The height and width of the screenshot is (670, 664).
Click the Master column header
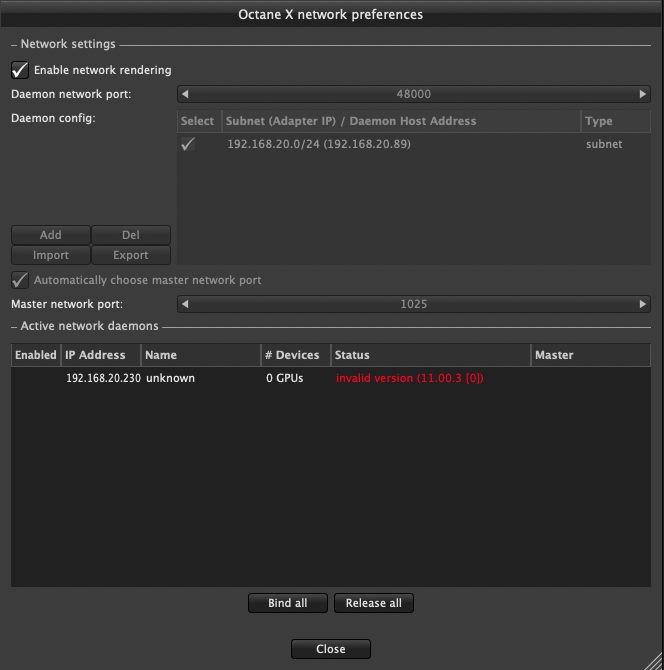(x=591, y=355)
